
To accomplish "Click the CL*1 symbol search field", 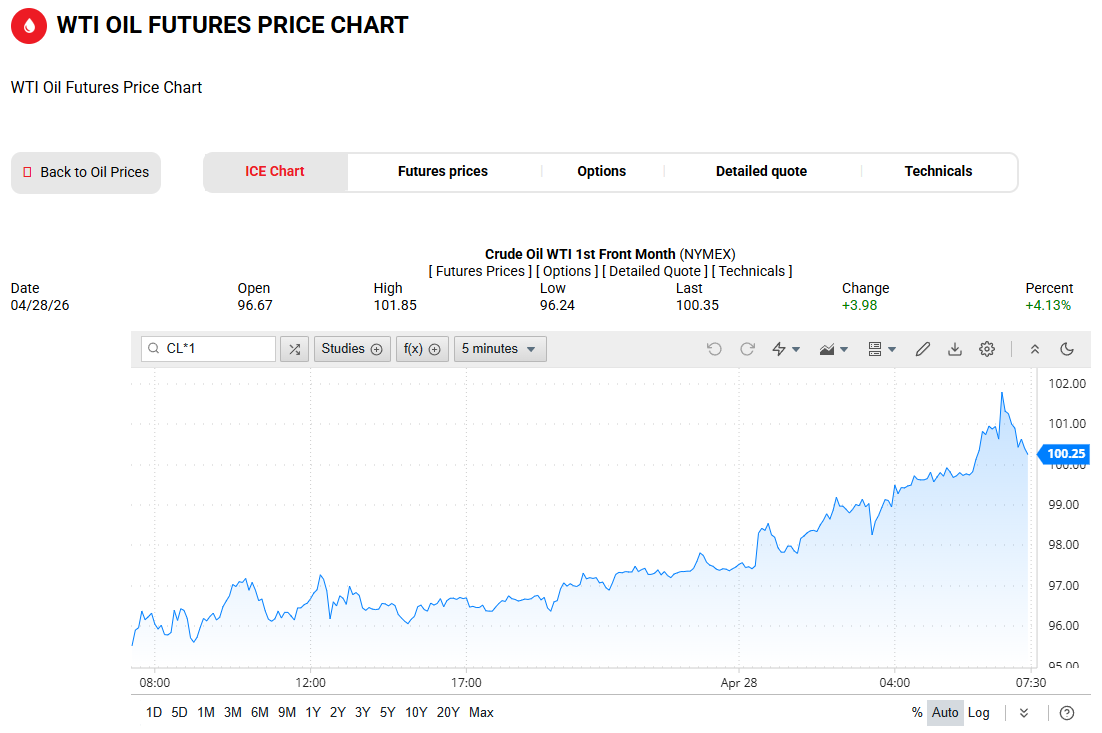I will point(217,349).
